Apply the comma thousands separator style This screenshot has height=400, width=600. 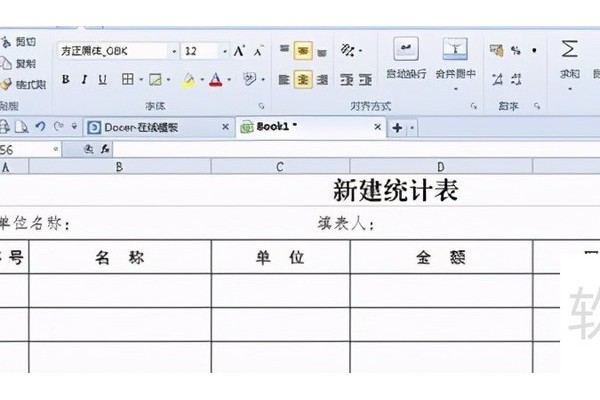point(534,50)
